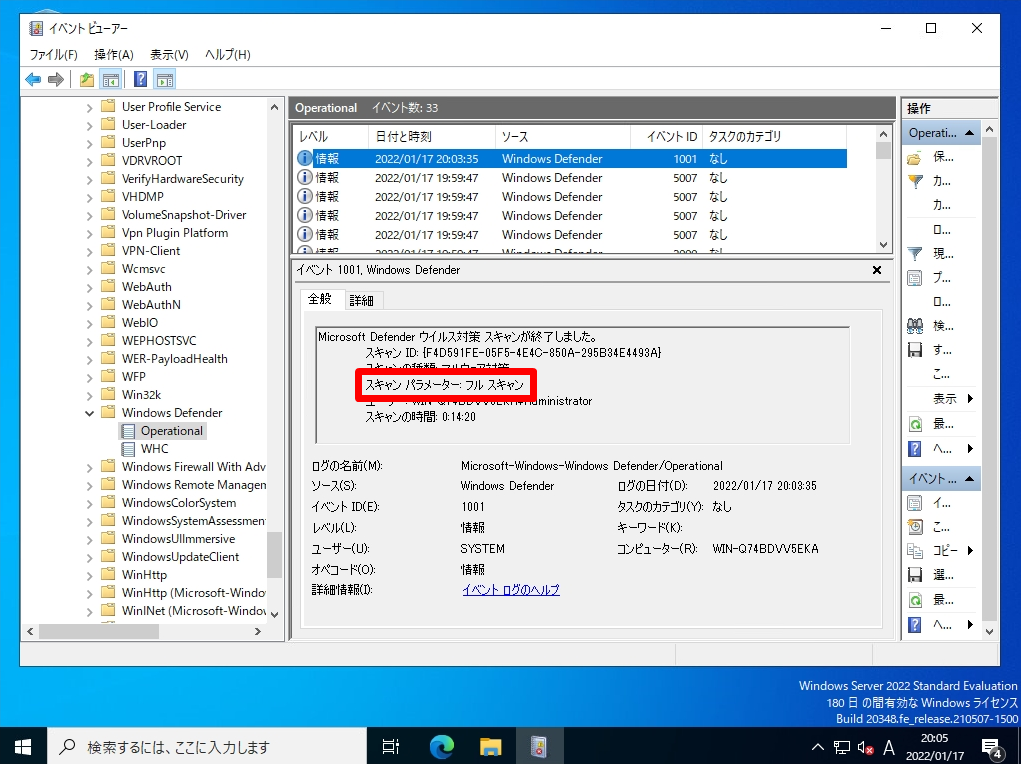
Task: Toggle the console tree toolbar icon
Action: 111,79
